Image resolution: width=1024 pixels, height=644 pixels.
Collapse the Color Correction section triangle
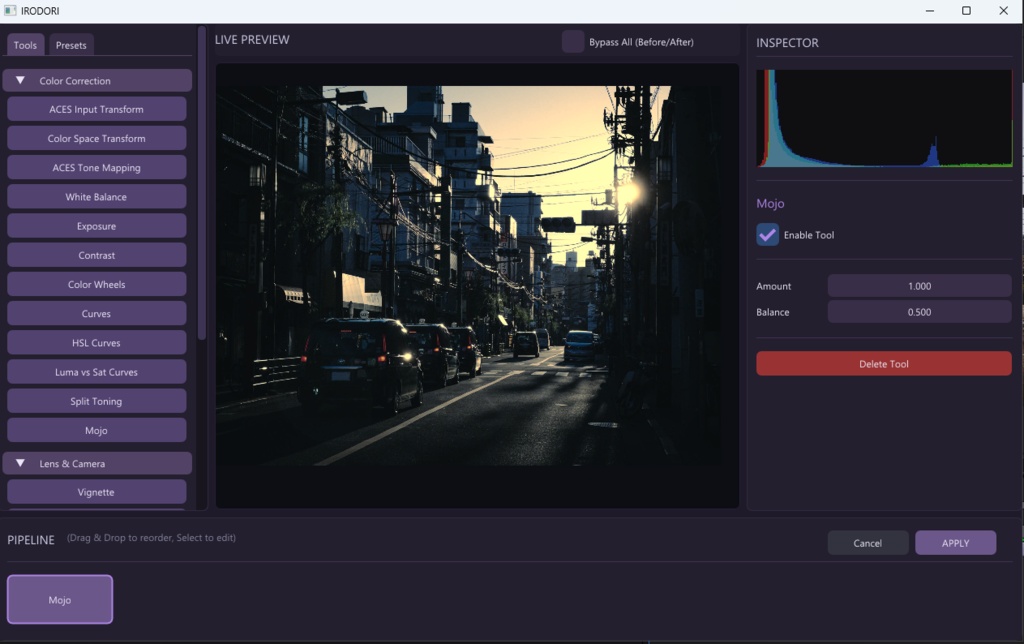click(x=20, y=80)
